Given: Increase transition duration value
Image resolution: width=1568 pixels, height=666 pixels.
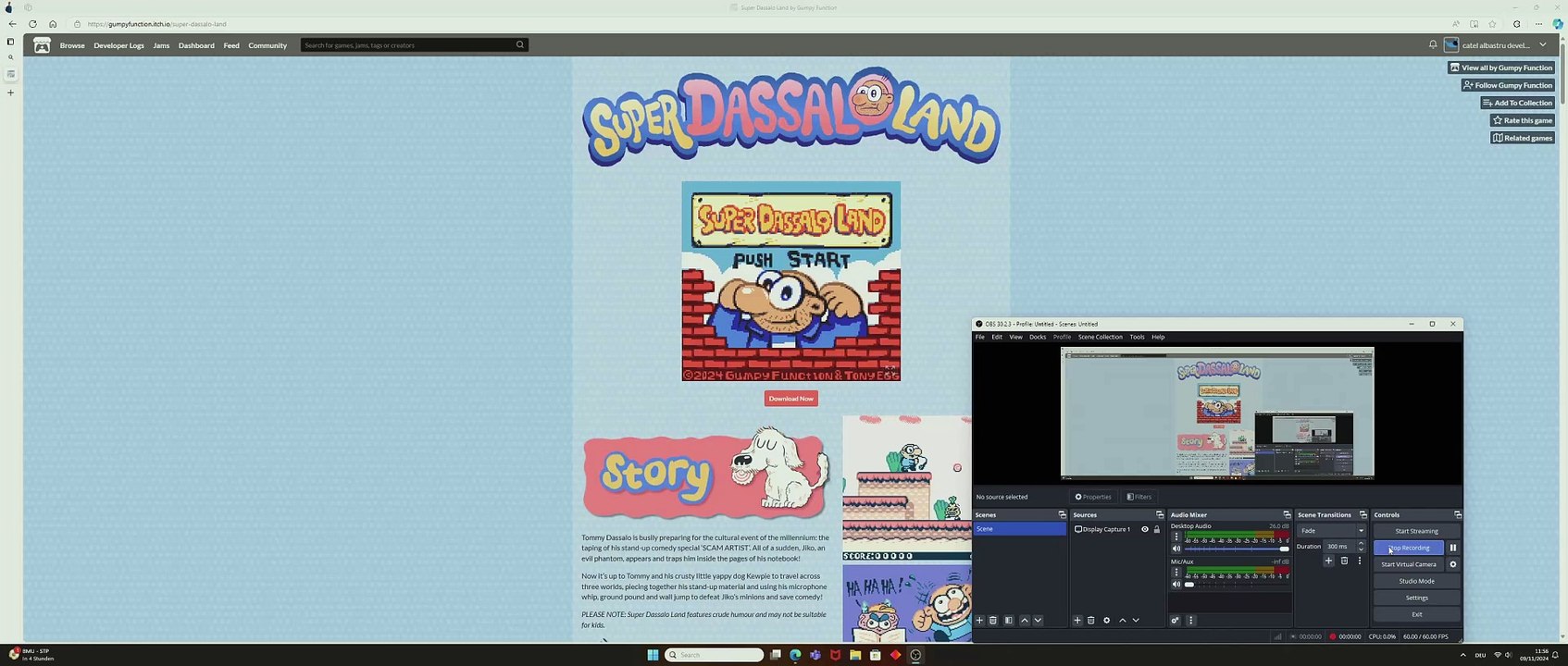Looking at the screenshot, I should point(1361,544).
